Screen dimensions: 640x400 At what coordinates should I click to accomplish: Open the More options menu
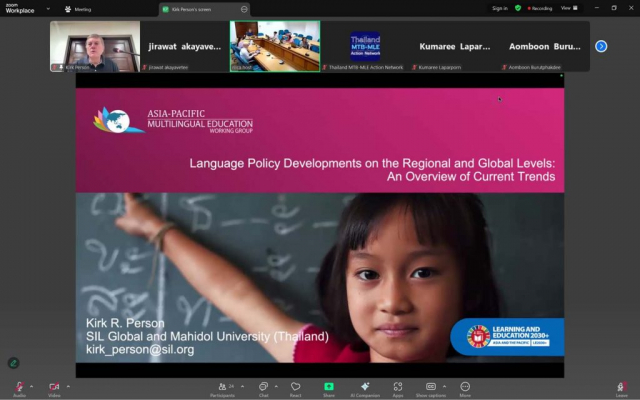point(465,387)
